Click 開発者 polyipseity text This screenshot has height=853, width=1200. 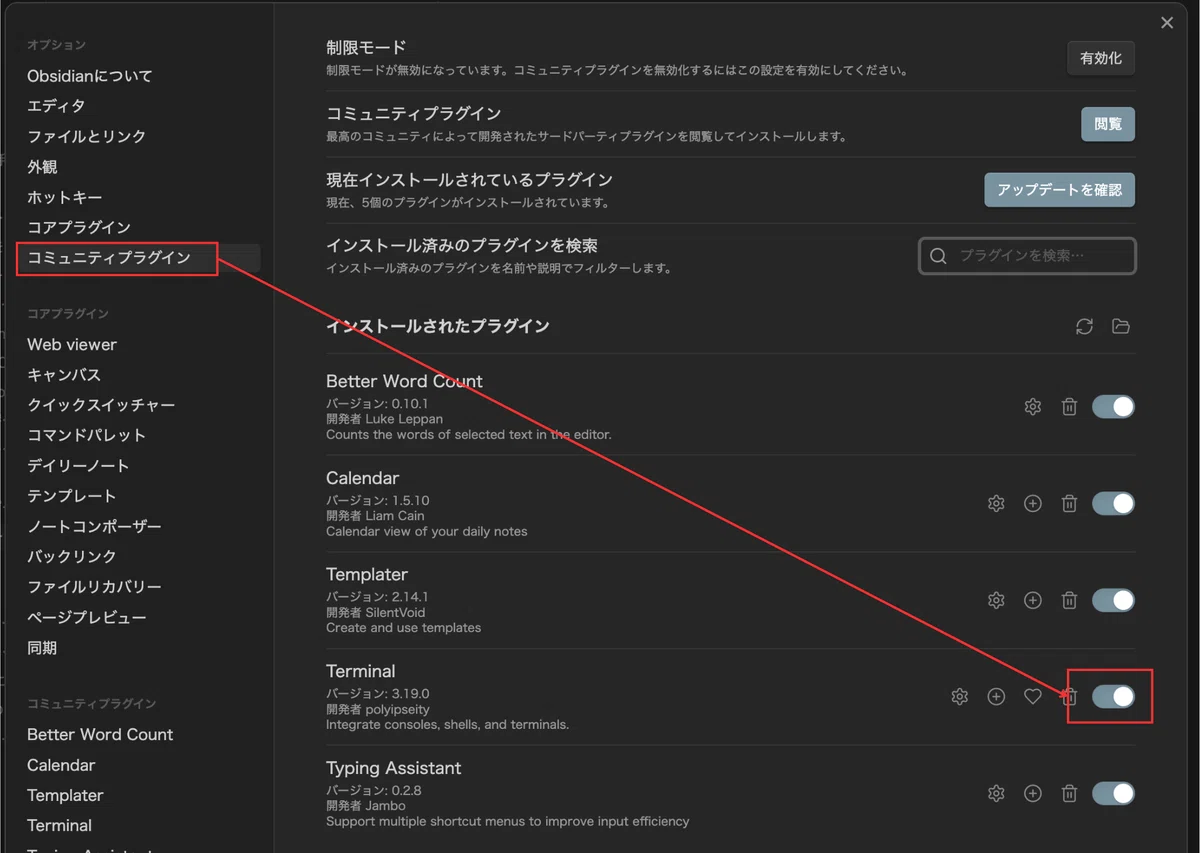378,709
